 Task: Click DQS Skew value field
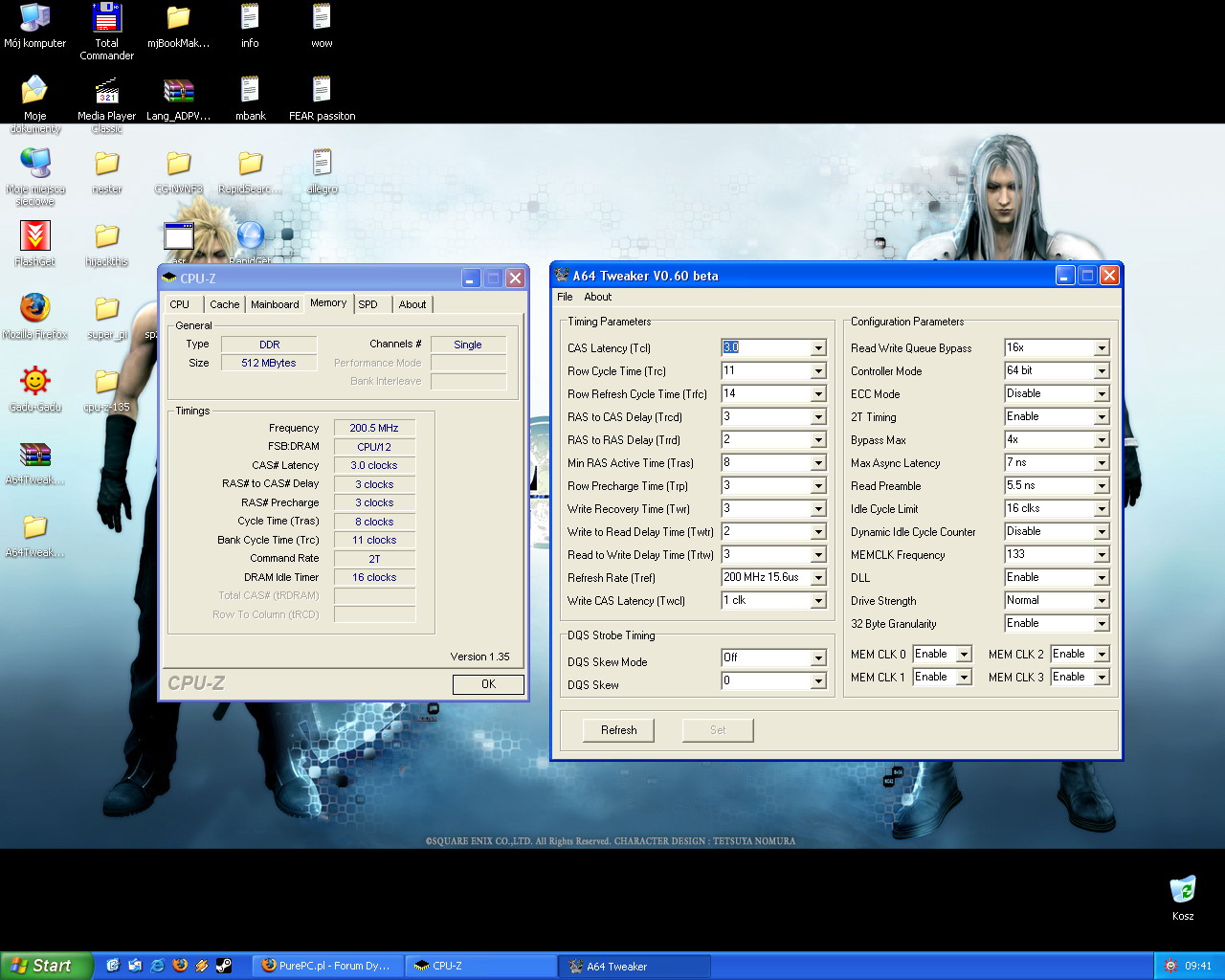[x=766, y=680]
